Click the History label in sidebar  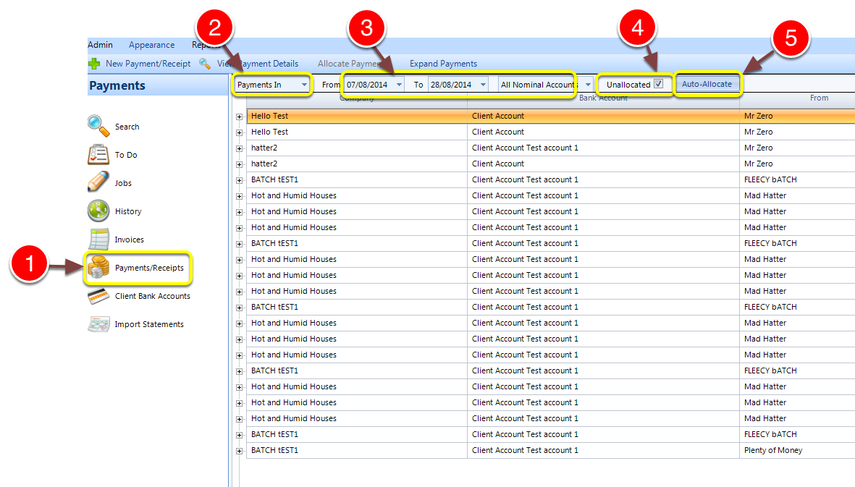(x=128, y=211)
